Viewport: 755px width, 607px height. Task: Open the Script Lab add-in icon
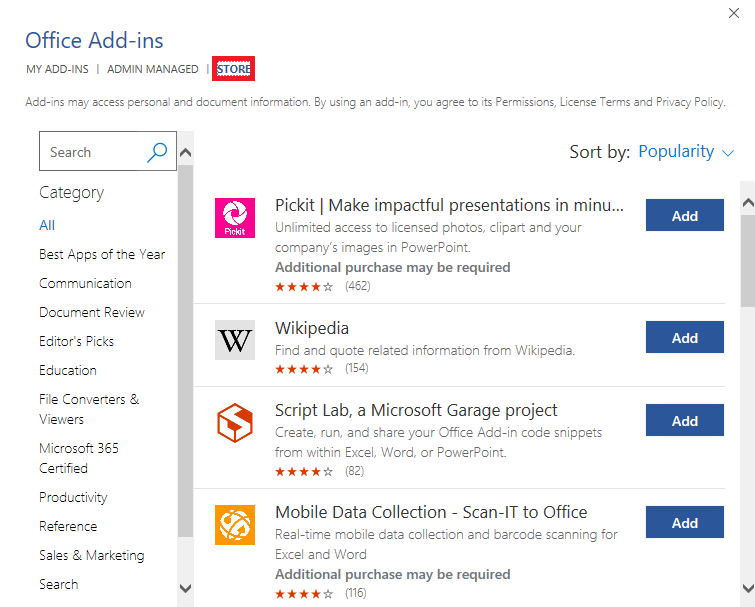[234, 423]
